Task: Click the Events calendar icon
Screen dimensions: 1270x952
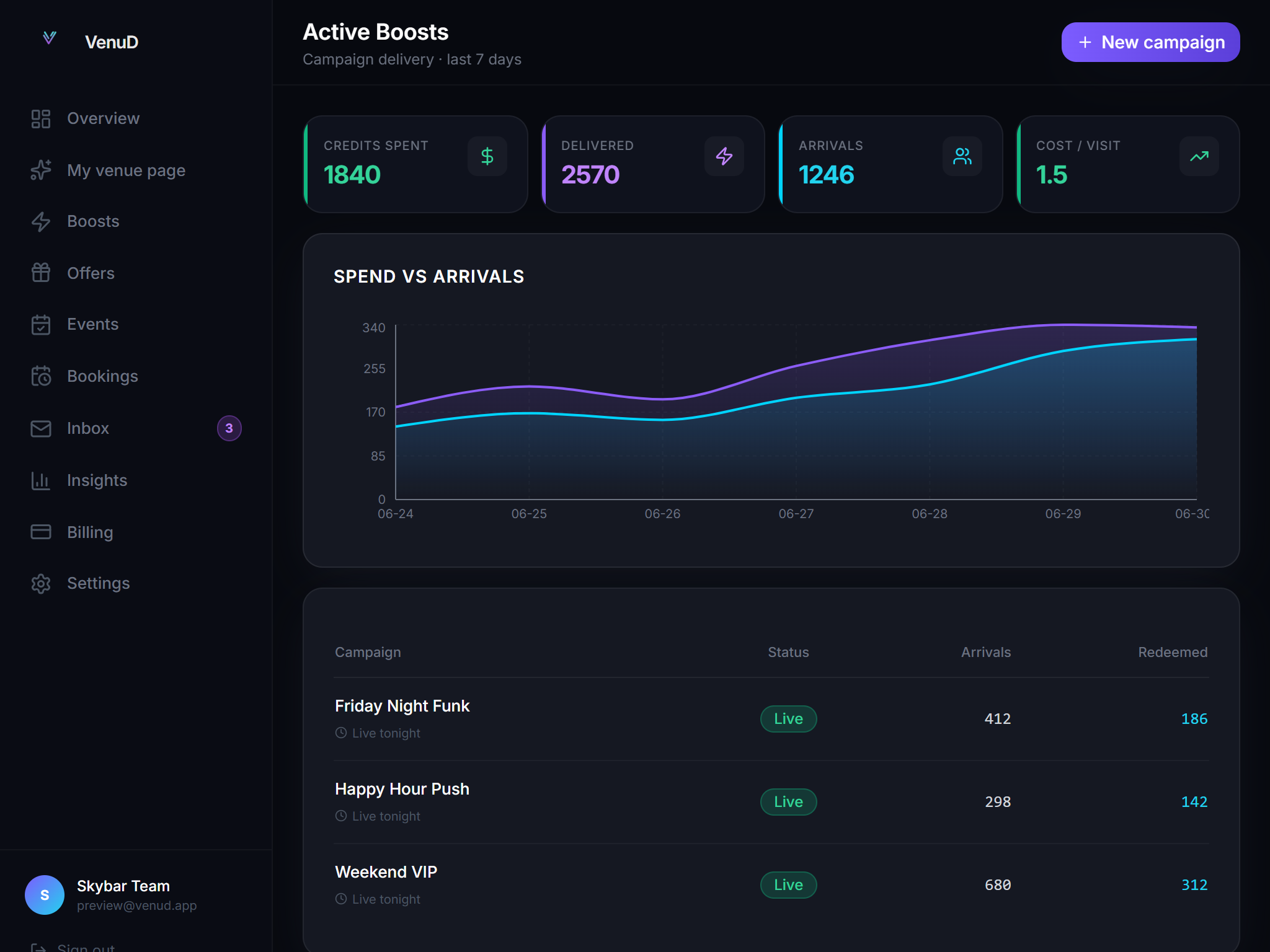Action: pos(41,325)
